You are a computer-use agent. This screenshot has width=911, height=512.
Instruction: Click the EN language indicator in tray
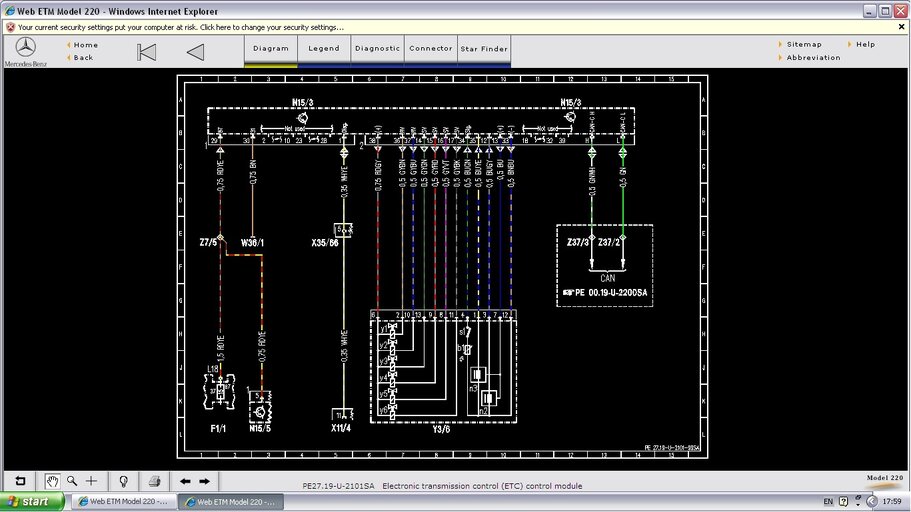(x=828, y=502)
